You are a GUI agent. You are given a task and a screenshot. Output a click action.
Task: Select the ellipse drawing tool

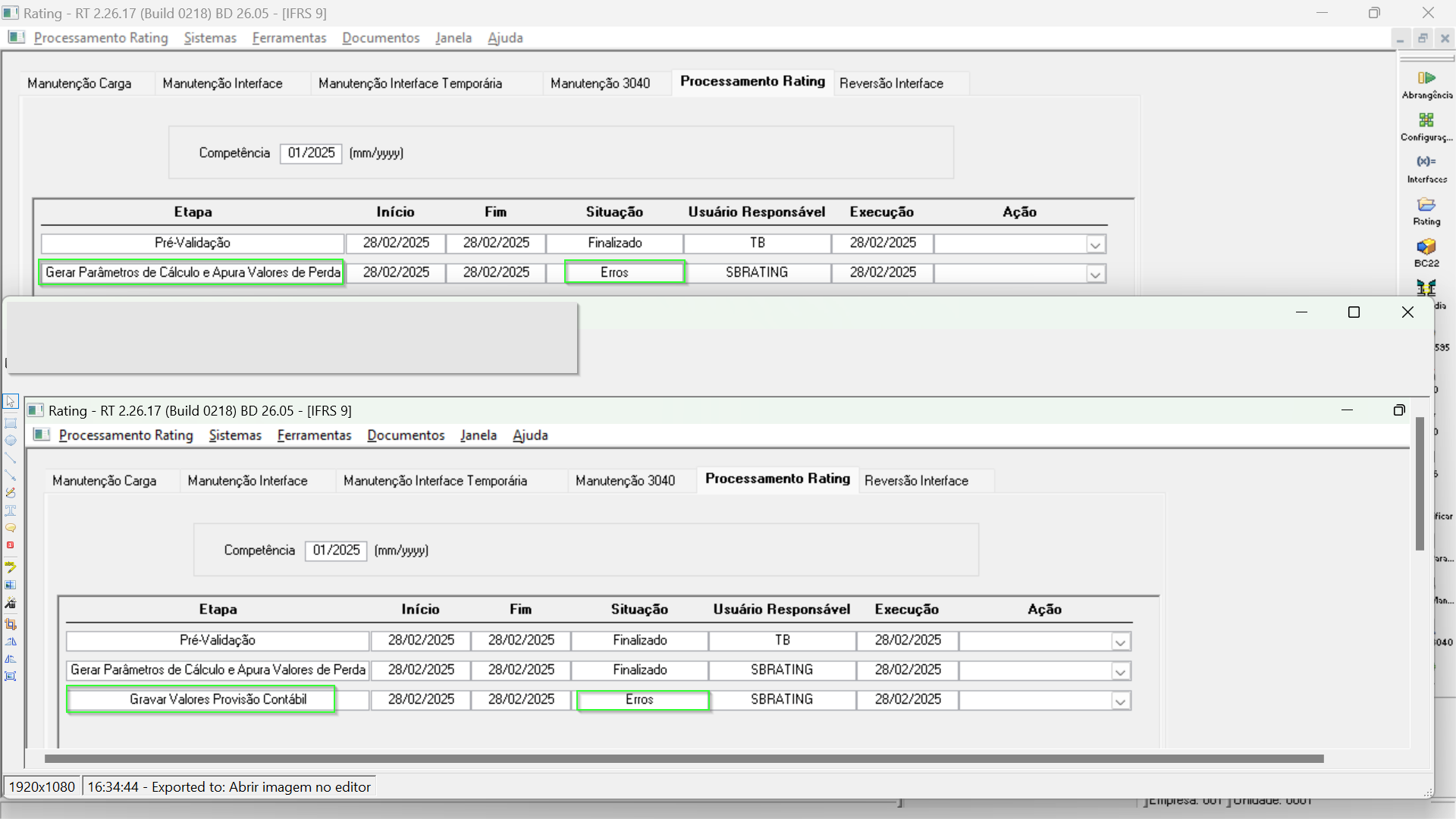coord(11,440)
